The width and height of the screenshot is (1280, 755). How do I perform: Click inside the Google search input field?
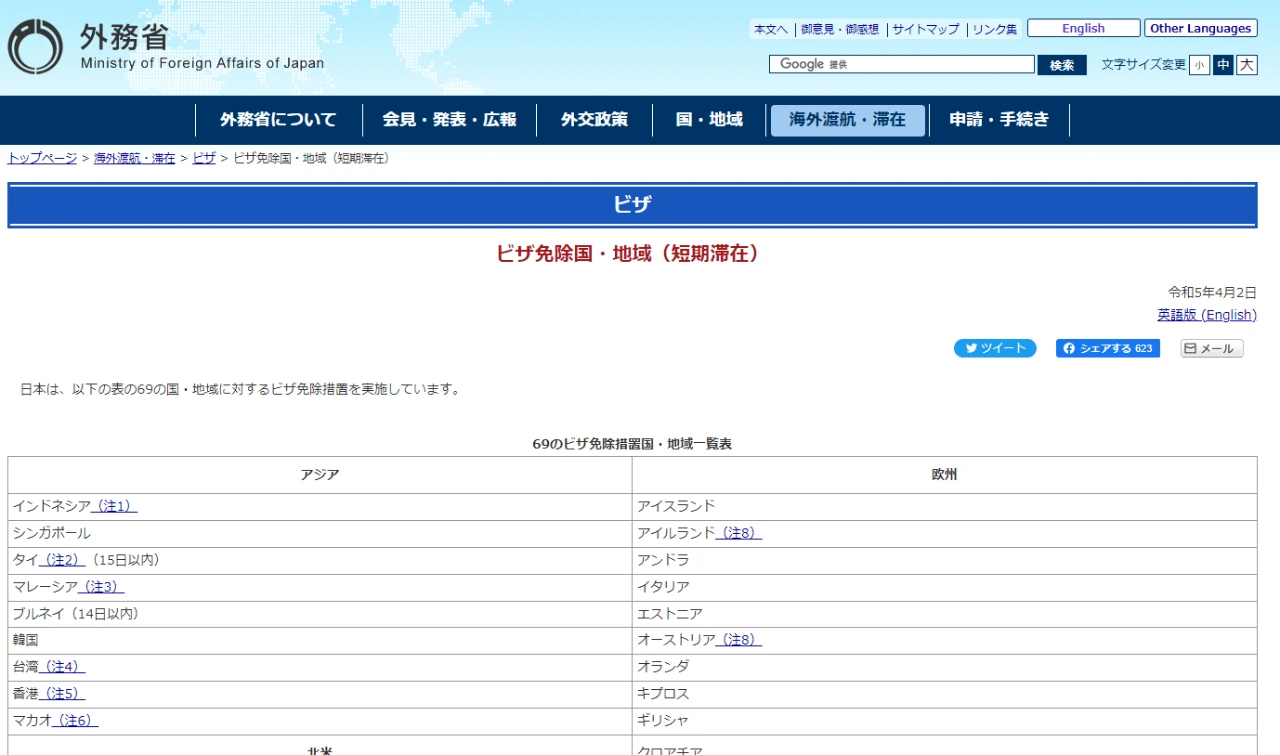(900, 63)
